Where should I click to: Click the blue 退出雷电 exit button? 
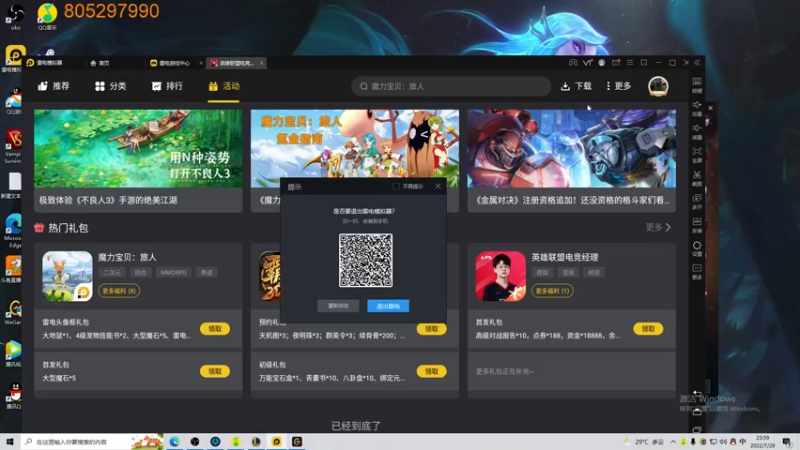[388, 306]
